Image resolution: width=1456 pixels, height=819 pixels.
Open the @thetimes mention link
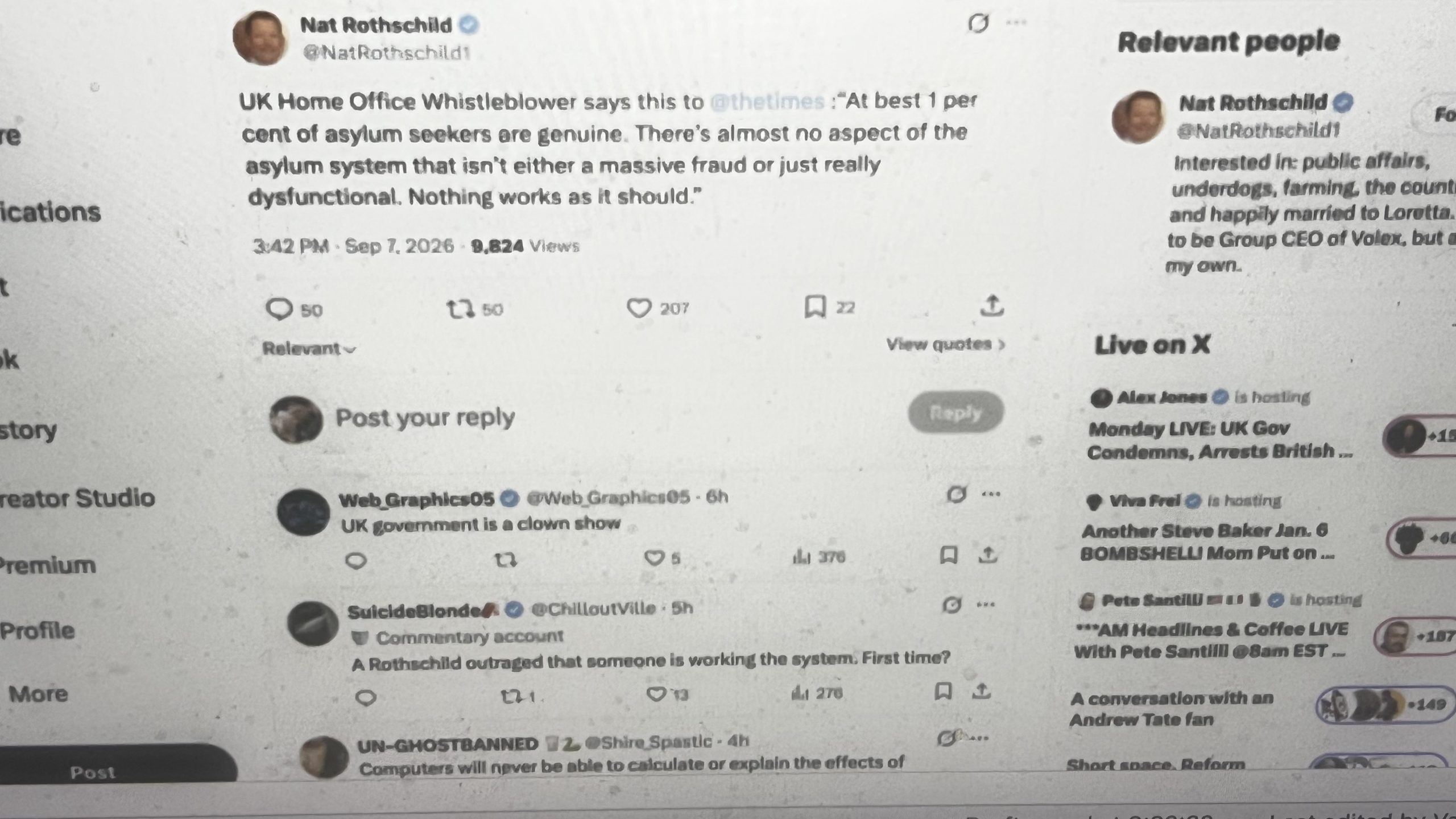coord(767,101)
